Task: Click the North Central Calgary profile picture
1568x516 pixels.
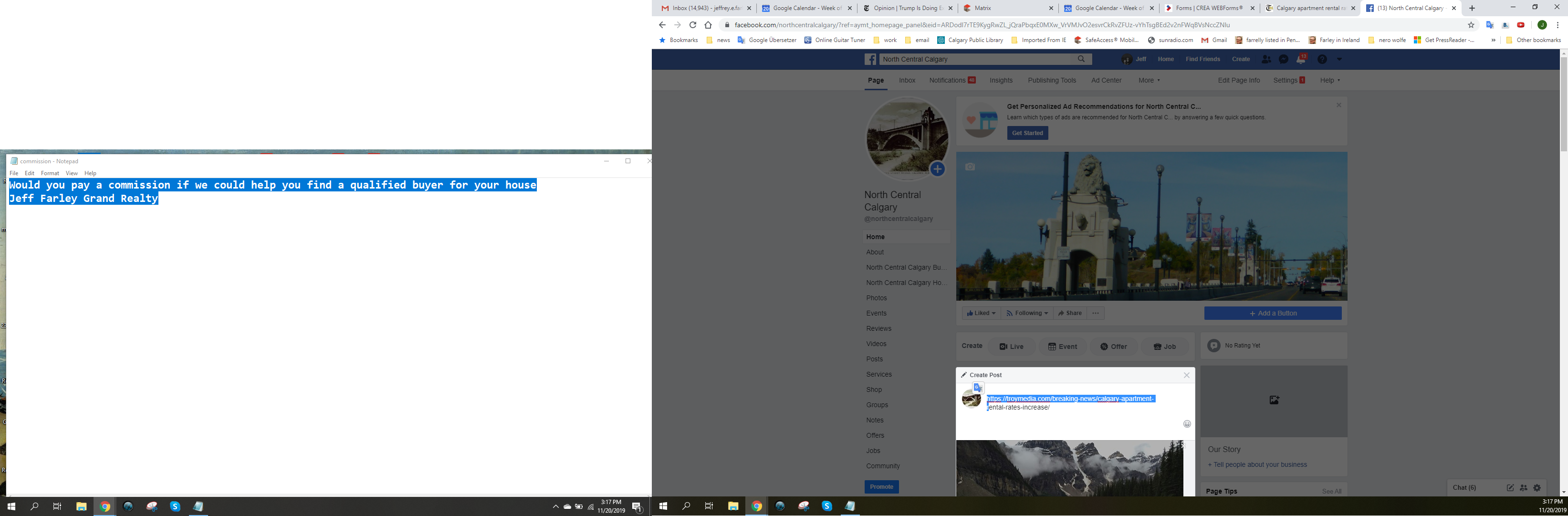Action: (907, 138)
